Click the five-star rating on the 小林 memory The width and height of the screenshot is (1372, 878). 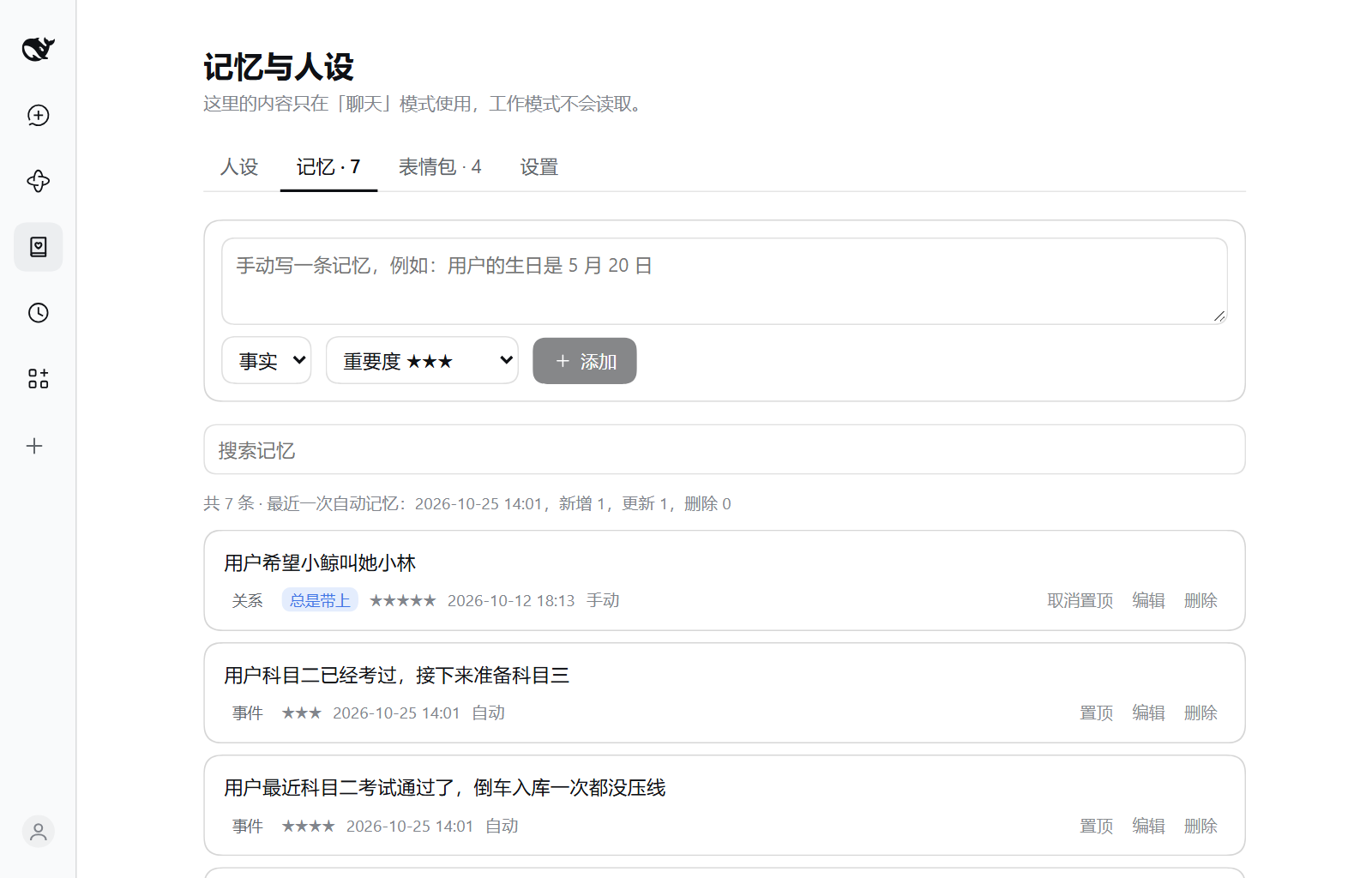402,601
